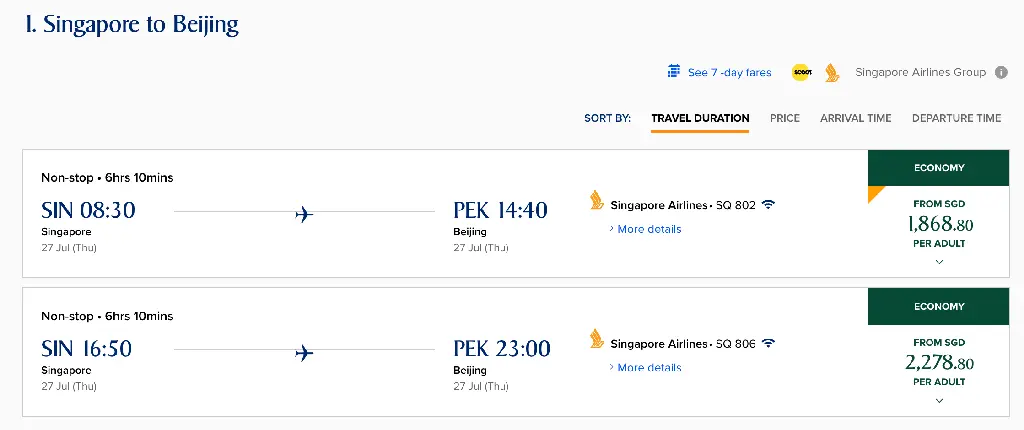Click the airplane icon on the 08:30 flight route
The image size is (1024, 430).
pos(304,214)
